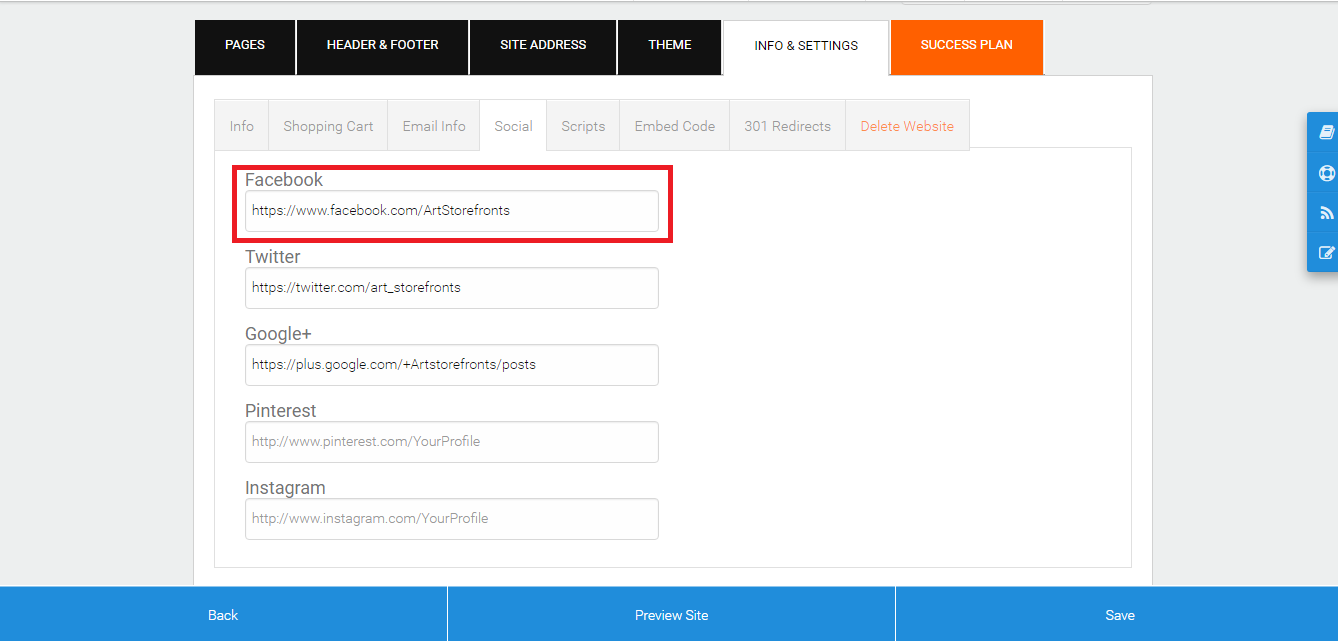Switch to the Scripts subtab

(583, 125)
